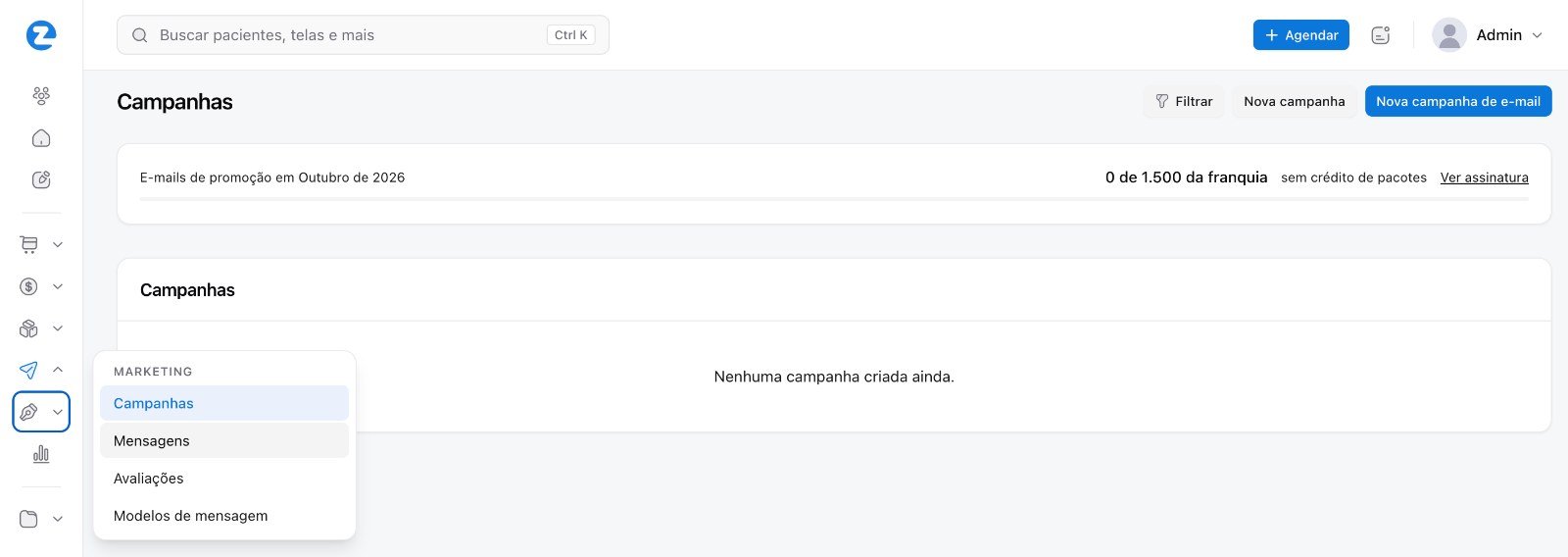
Task: Click 'E-mails de promoção em Outubro de 2026'
Action: tap(272, 177)
